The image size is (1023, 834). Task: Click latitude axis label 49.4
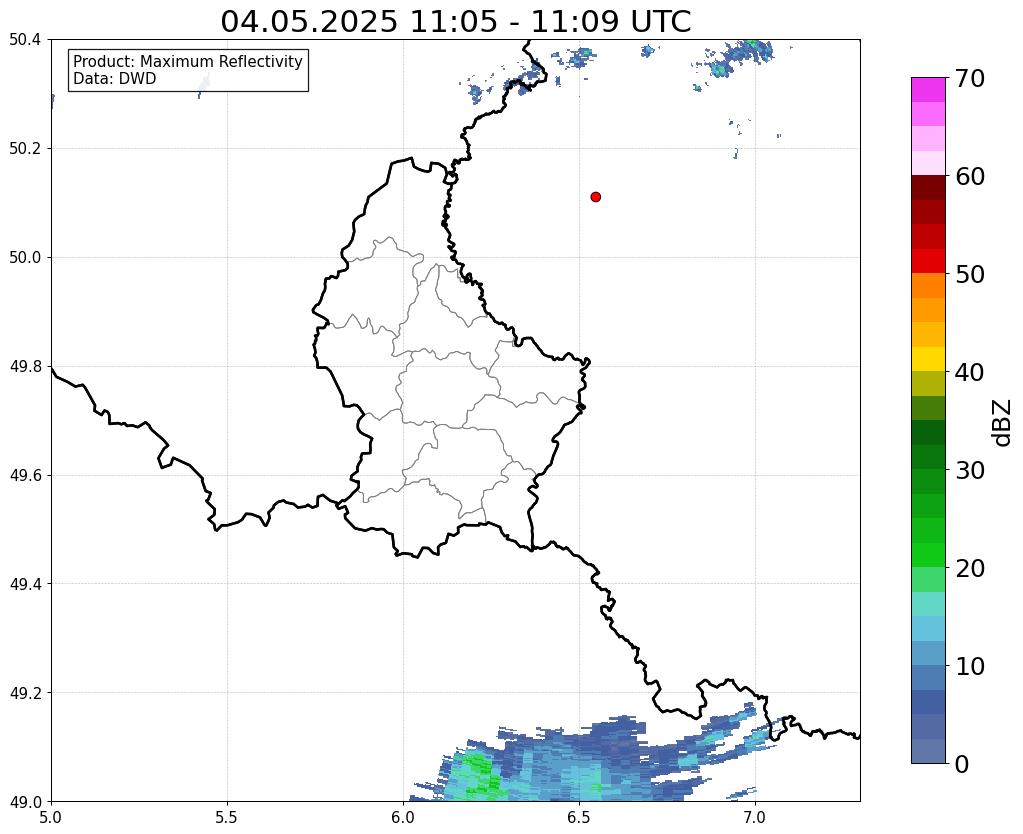tap(25, 584)
